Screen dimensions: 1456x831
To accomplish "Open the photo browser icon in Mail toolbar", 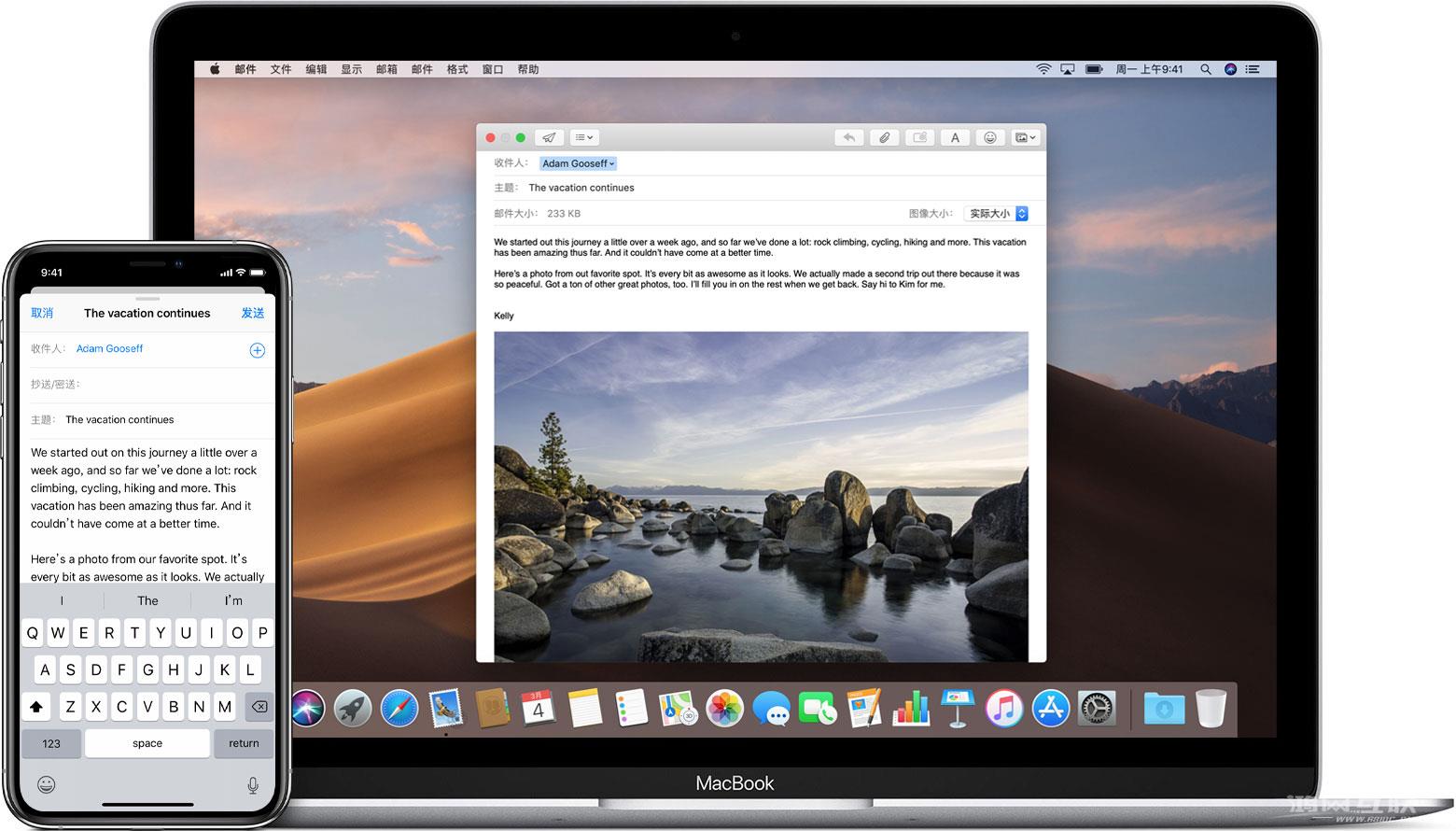I will [1024, 137].
